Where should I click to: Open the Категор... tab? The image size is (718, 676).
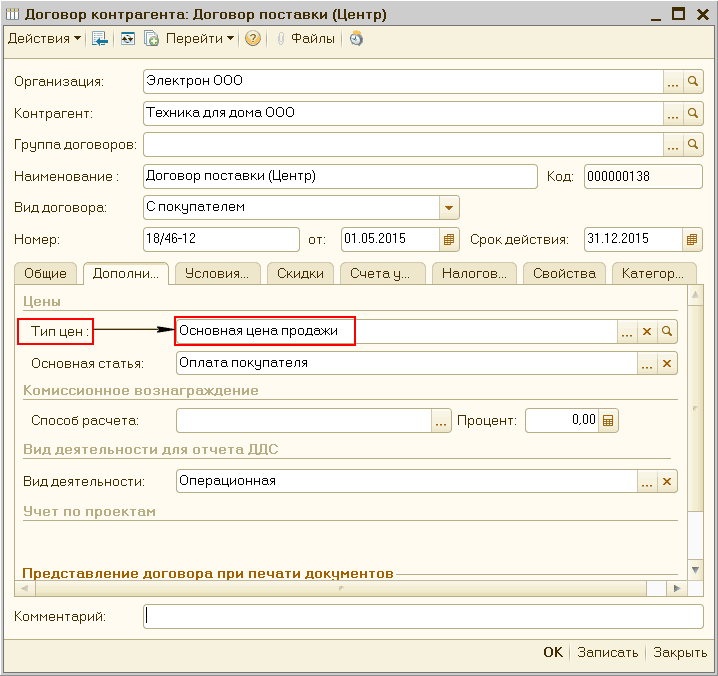pyautogui.click(x=654, y=274)
